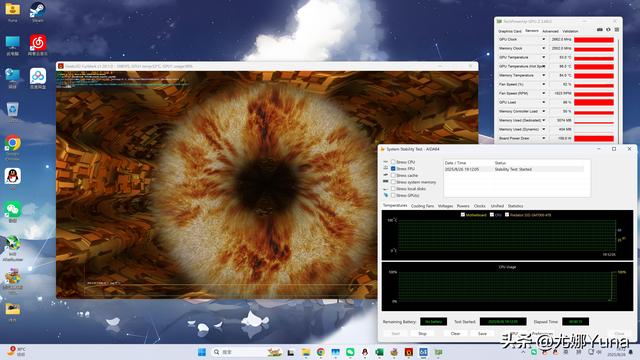Open Excel from the taskbar
The height and width of the screenshot is (360, 640).
pos(379,352)
